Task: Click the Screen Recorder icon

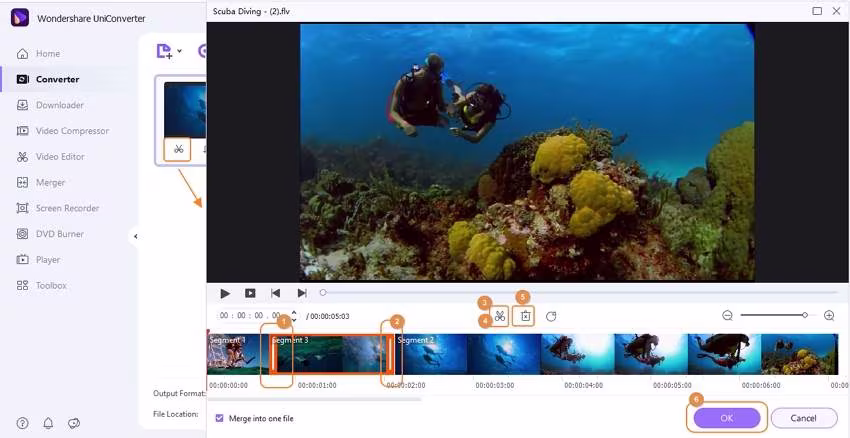Action: pos(22,208)
